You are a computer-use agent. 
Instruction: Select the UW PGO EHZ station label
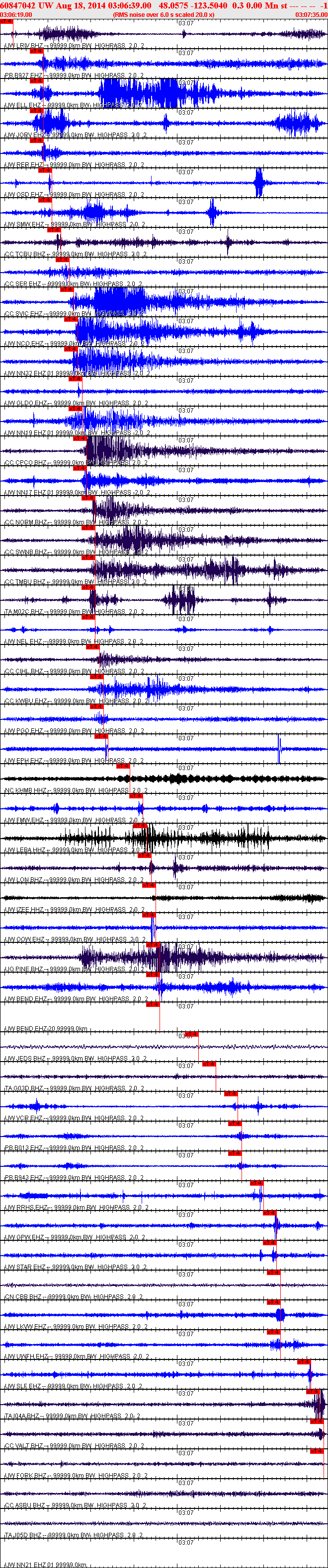point(75,732)
